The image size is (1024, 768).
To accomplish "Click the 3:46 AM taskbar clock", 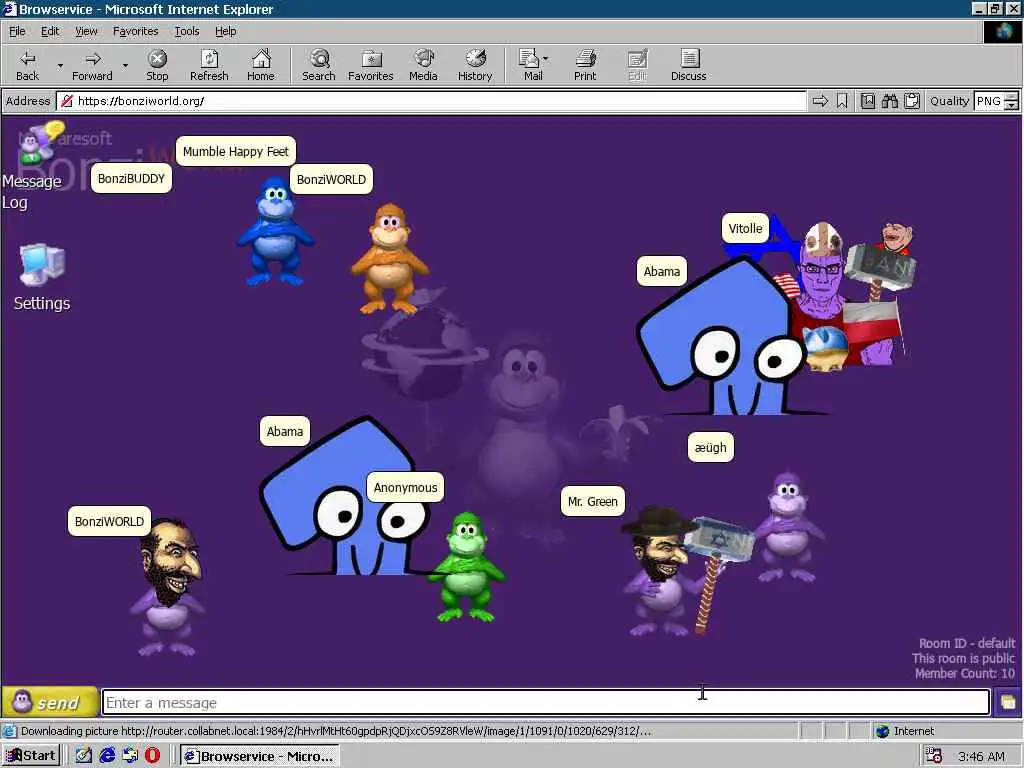I will 982,756.
